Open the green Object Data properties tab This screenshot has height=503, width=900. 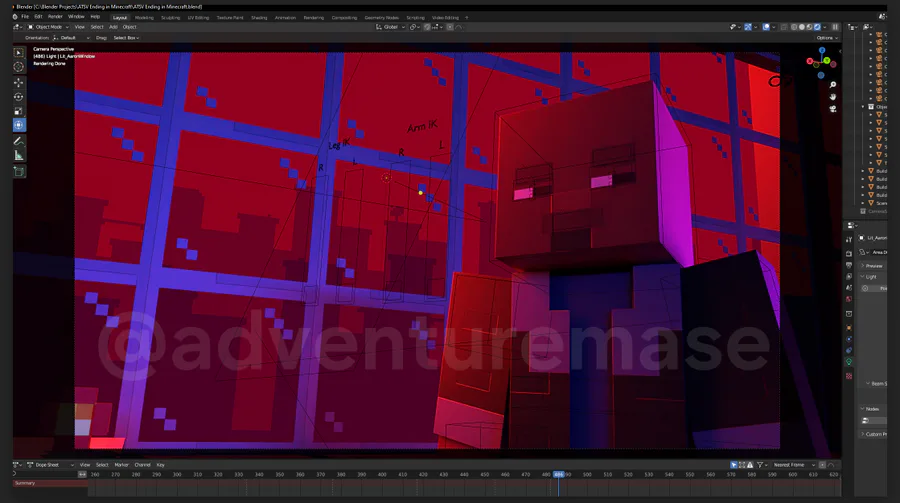849,362
